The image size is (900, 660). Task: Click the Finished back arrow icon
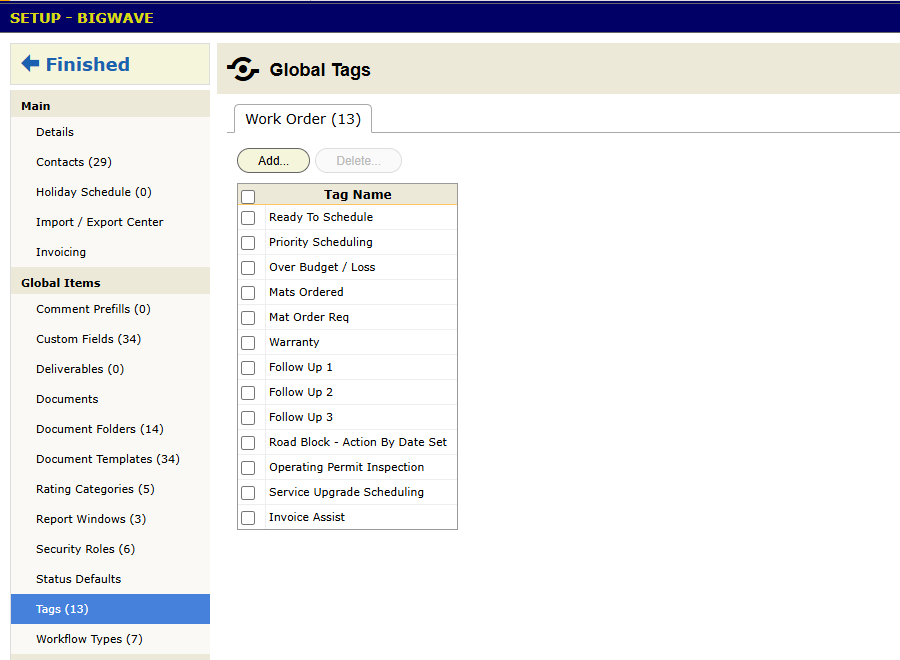[30, 64]
